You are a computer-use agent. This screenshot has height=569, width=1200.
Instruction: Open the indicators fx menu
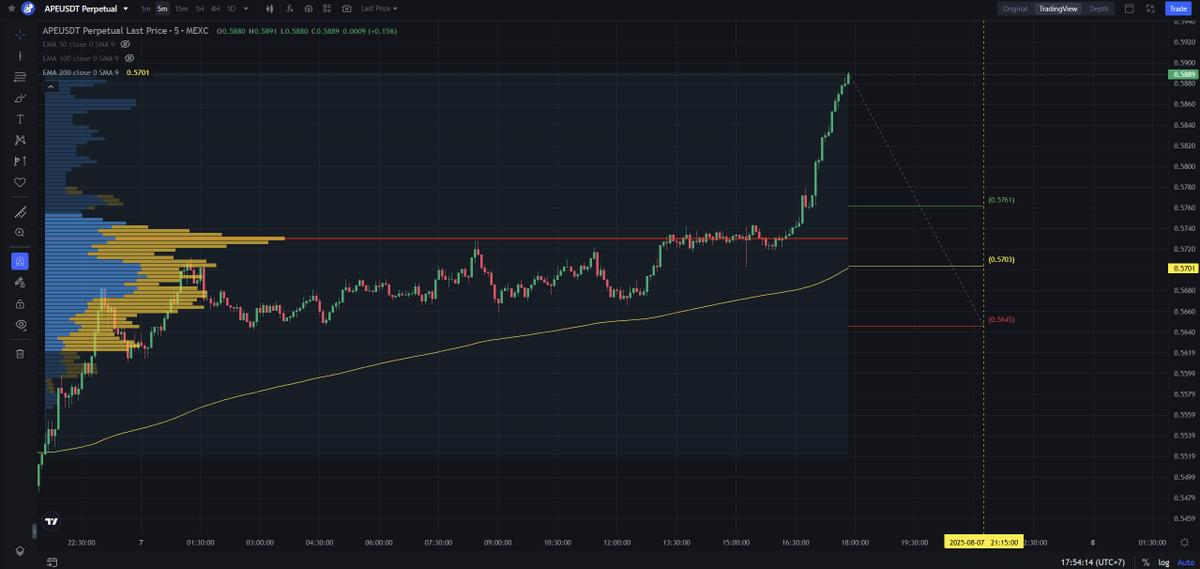coord(289,8)
